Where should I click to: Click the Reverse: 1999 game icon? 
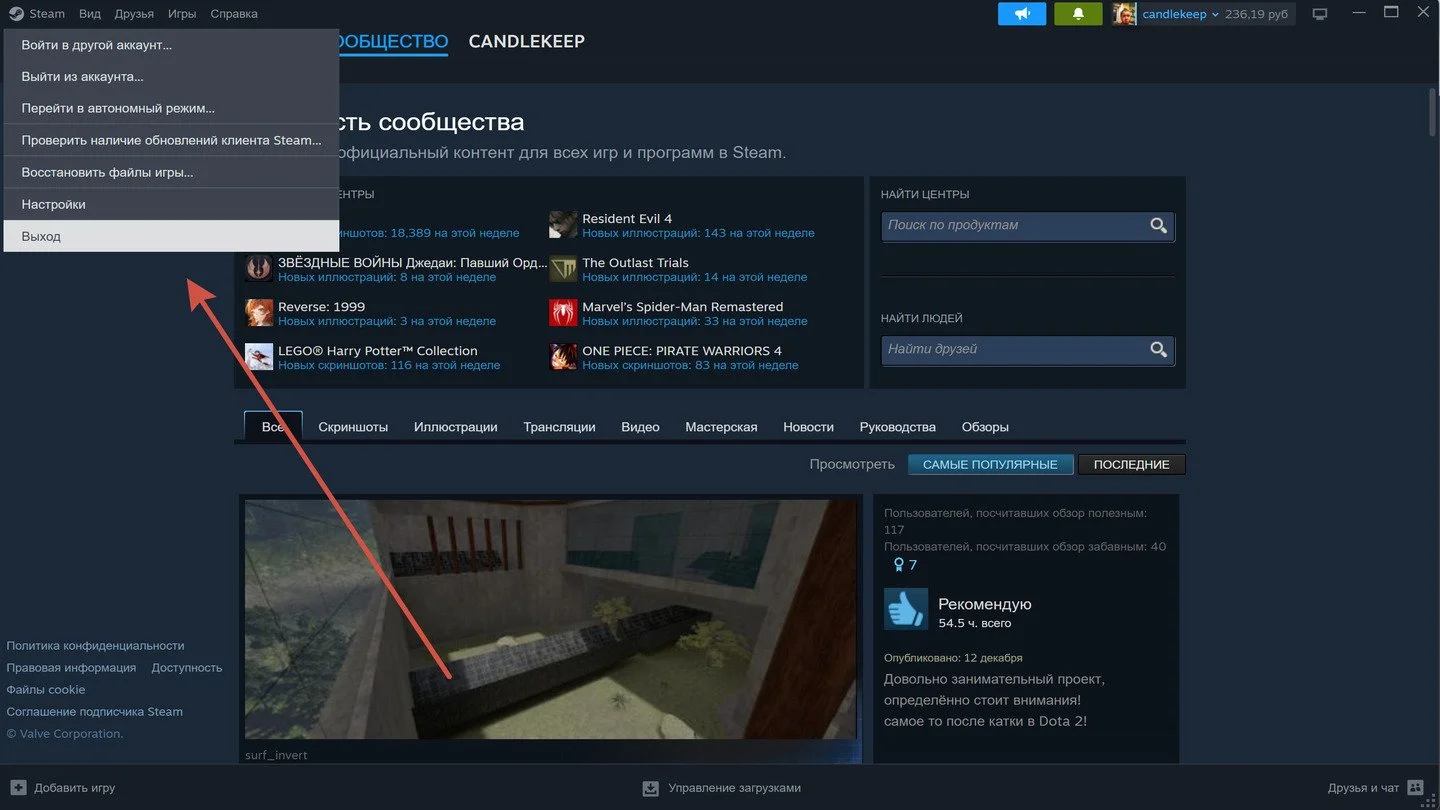pos(259,313)
